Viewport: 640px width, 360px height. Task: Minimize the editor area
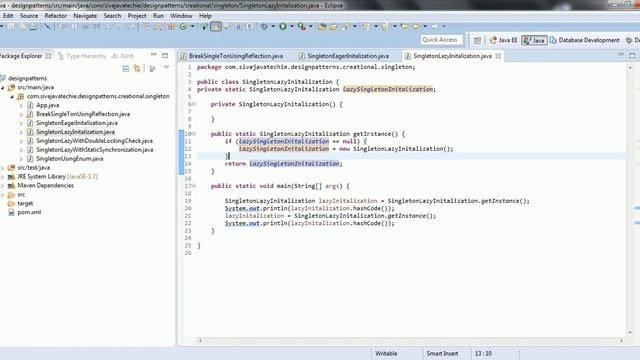pyautogui.click(x=620, y=55)
